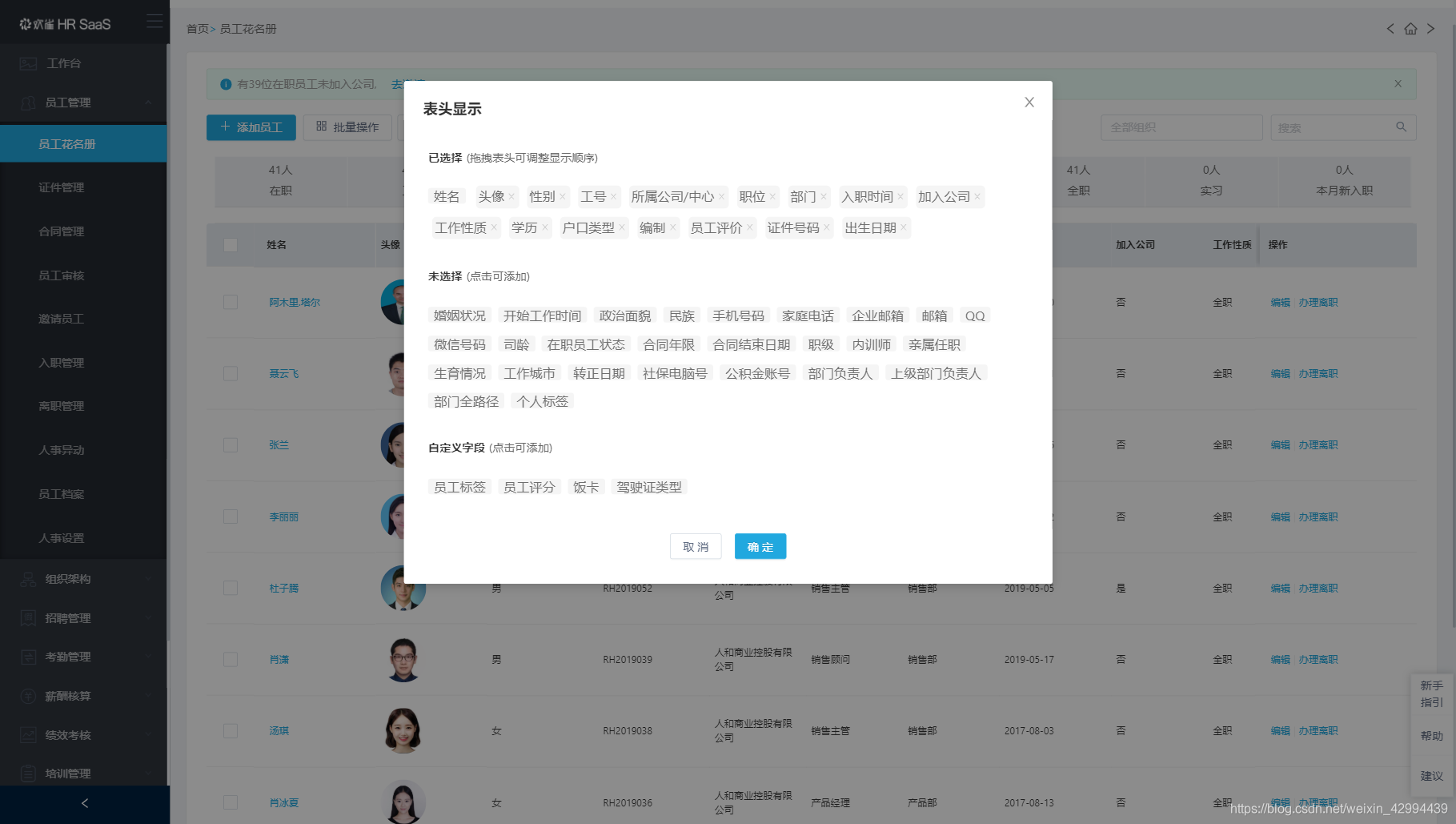This screenshot has width=1456, height=824.
Task: Open 员工花名册 in sidebar
Action: (x=83, y=144)
